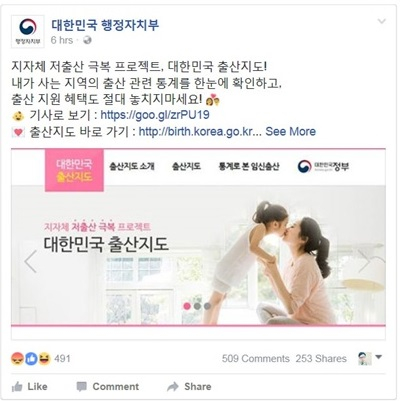
Task: Click the laughing haha reaction icon
Action: (x=44, y=359)
